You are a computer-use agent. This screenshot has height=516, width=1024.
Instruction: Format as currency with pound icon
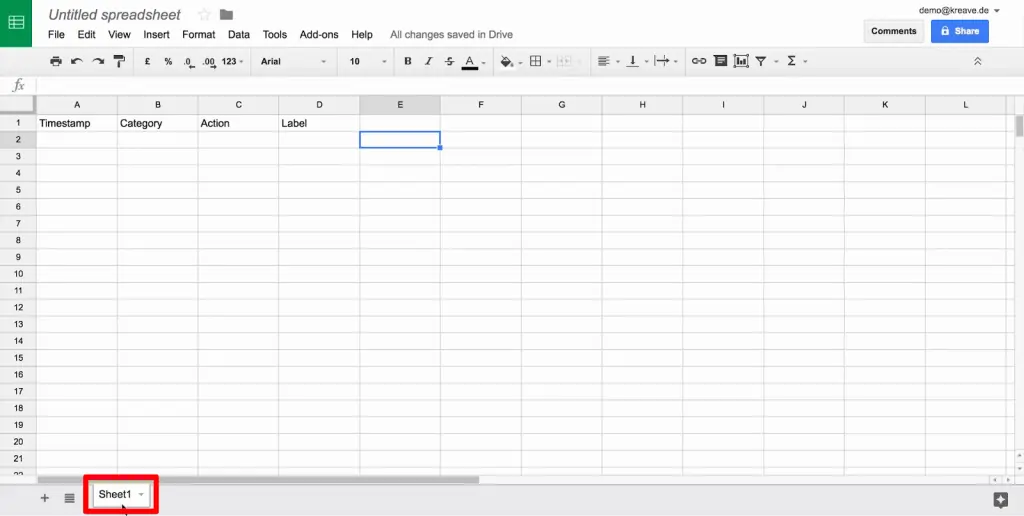point(148,61)
